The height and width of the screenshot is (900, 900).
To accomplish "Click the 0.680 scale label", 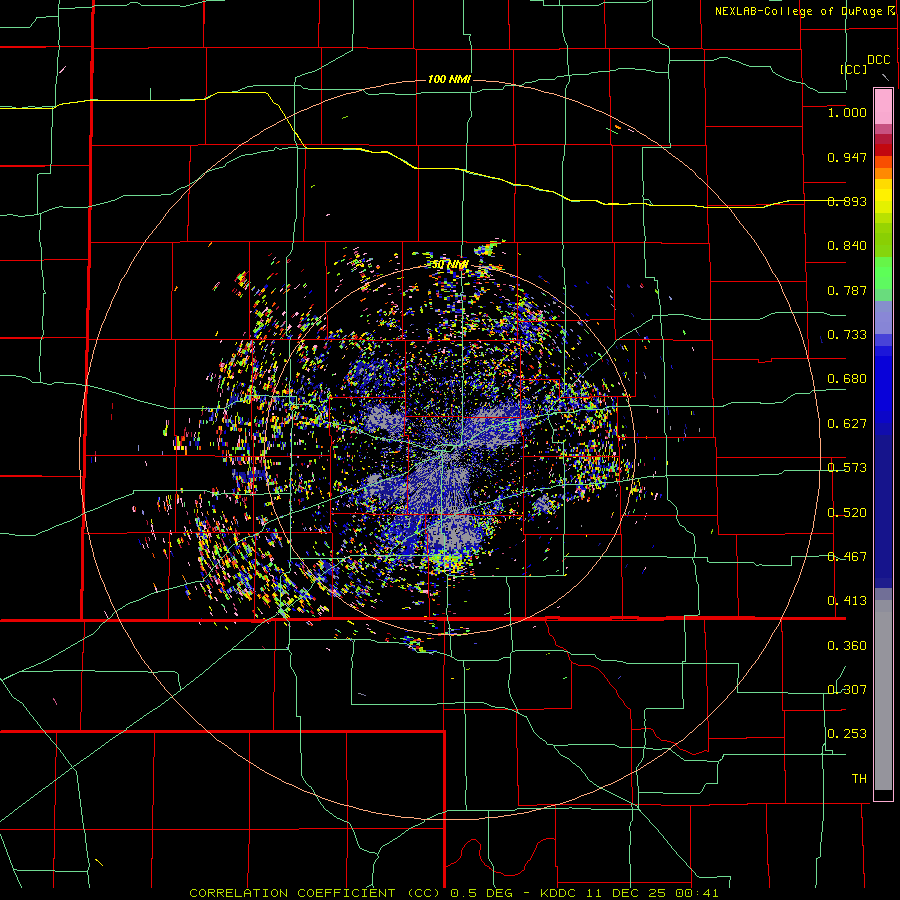I will point(847,379).
